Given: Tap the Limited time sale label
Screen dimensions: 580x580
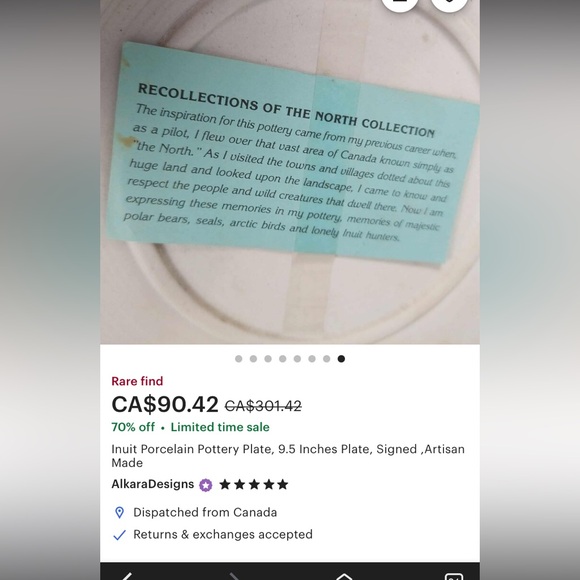Looking at the screenshot, I should click(x=220, y=427).
